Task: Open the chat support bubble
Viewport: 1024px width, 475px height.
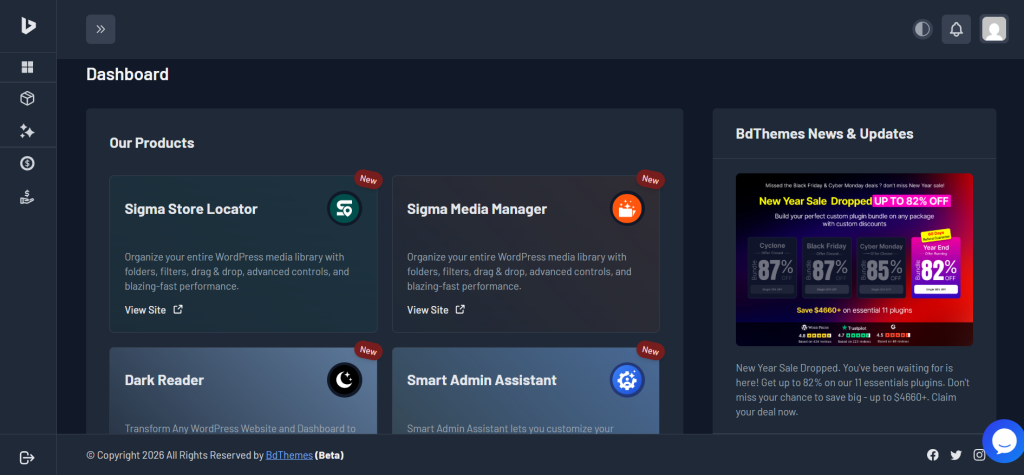Action: [x=1002, y=440]
